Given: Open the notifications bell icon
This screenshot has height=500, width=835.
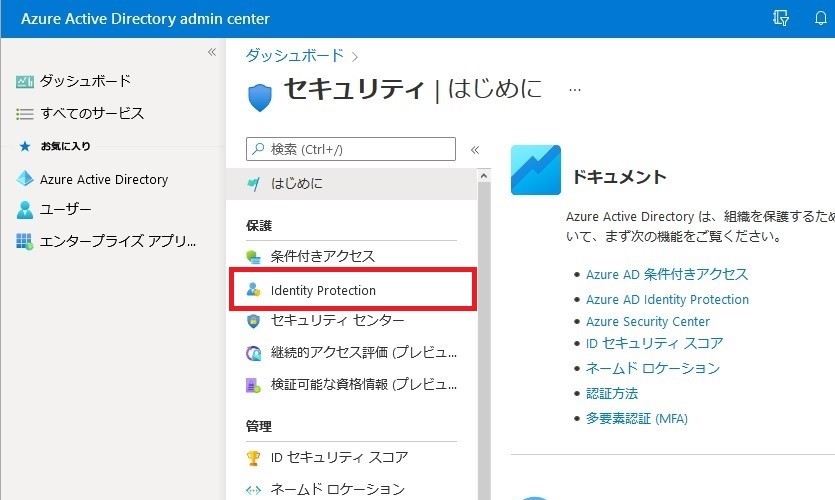Looking at the screenshot, I should coord(821,18).
